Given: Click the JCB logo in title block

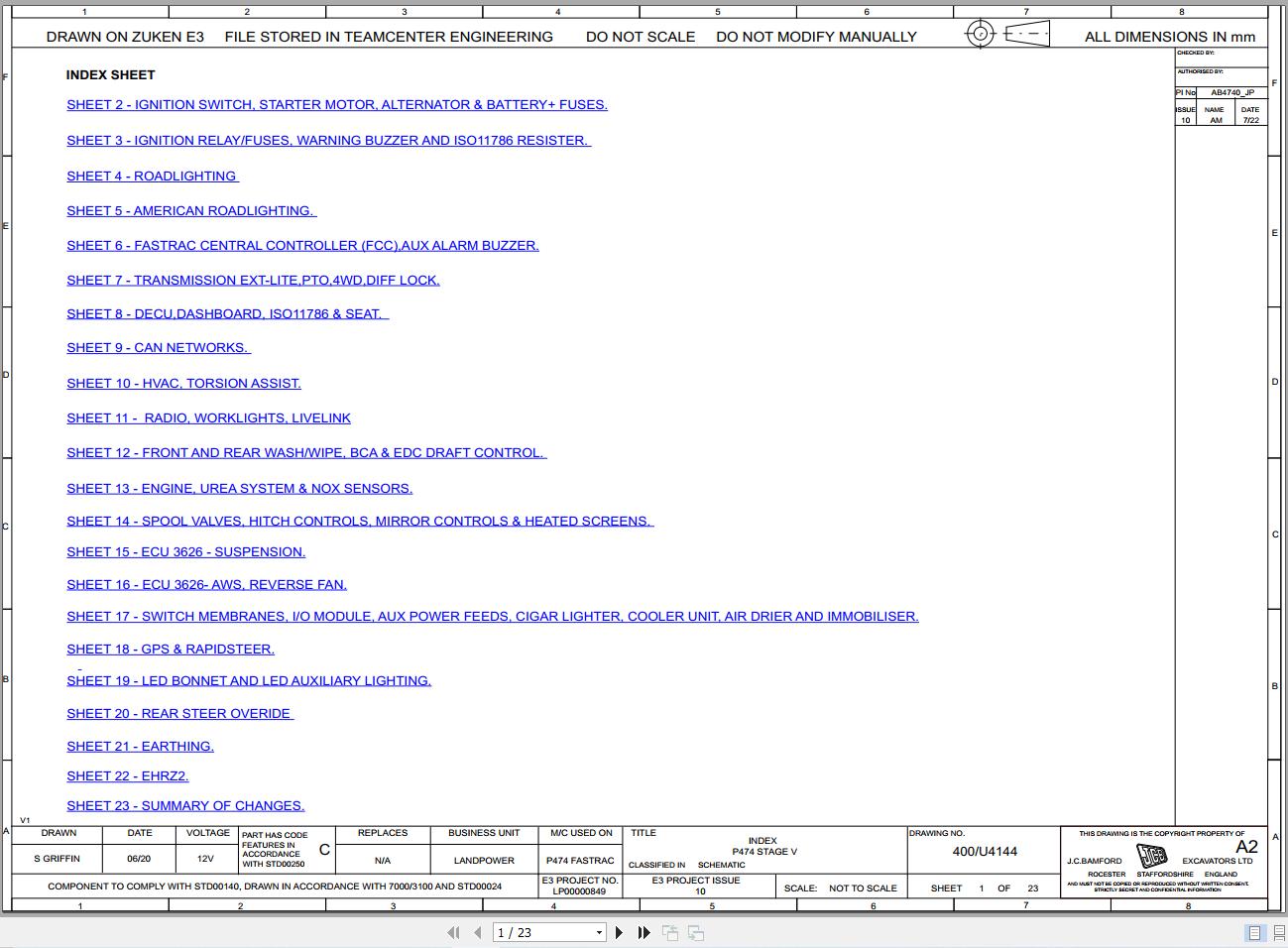Looking at the screenshot, I should (x=1152, y=856).
